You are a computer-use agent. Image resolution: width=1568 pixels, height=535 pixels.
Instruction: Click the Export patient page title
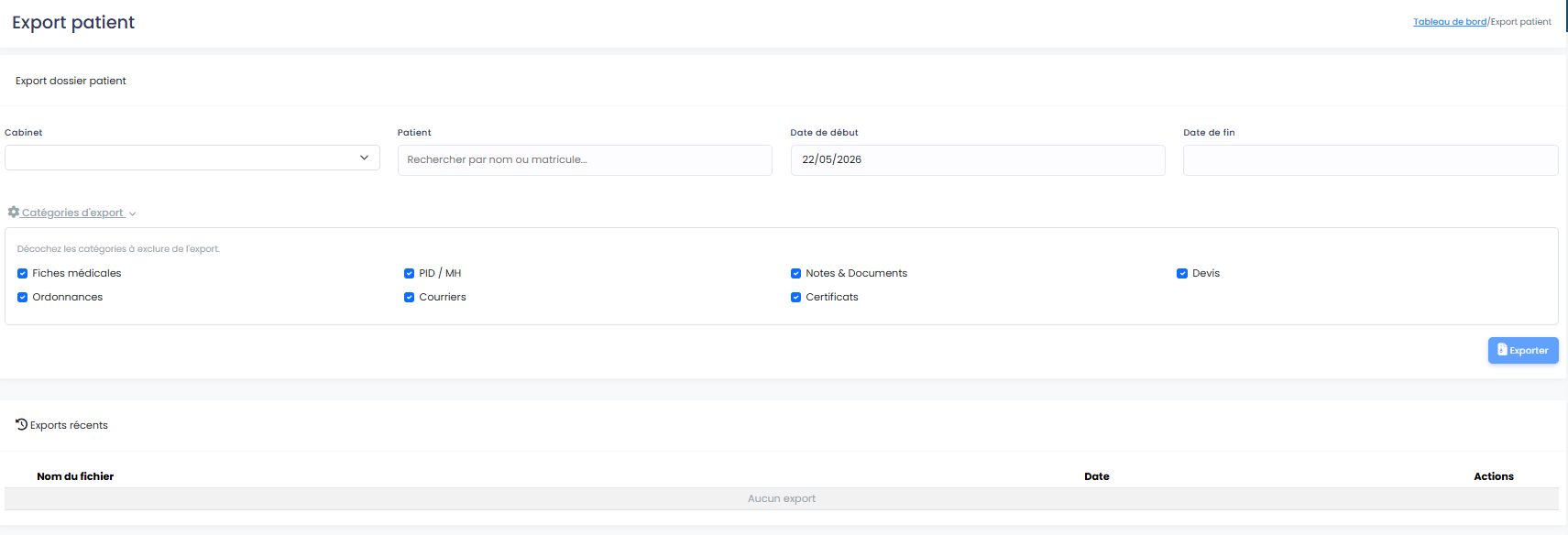(73, 22)
